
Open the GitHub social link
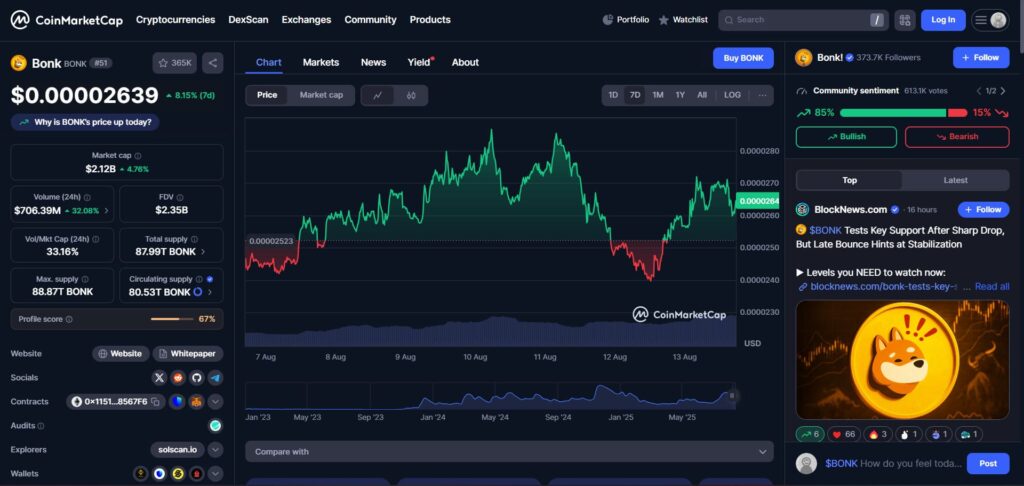tap(196, 378)
